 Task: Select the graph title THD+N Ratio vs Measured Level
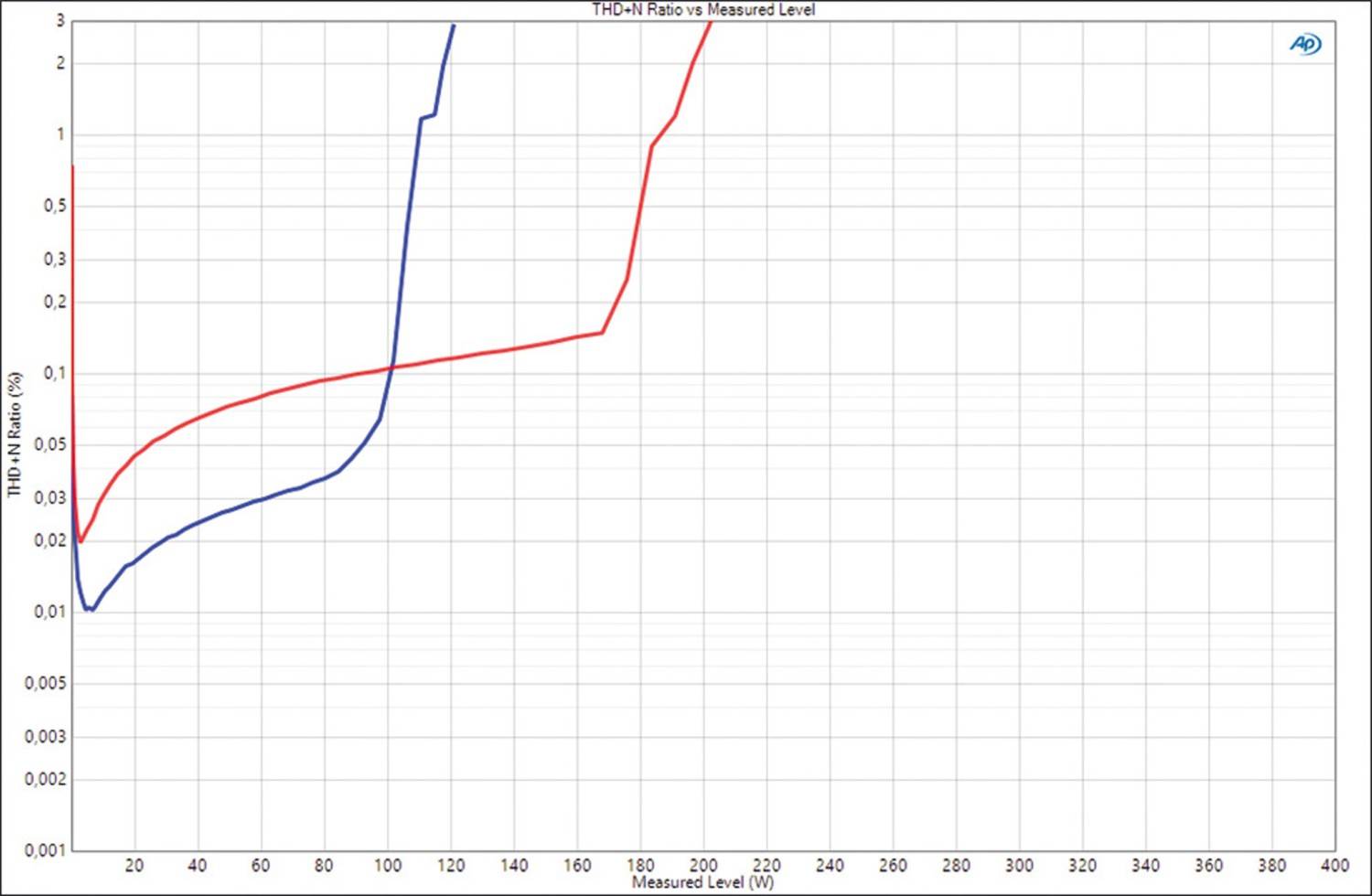(702, 10)
